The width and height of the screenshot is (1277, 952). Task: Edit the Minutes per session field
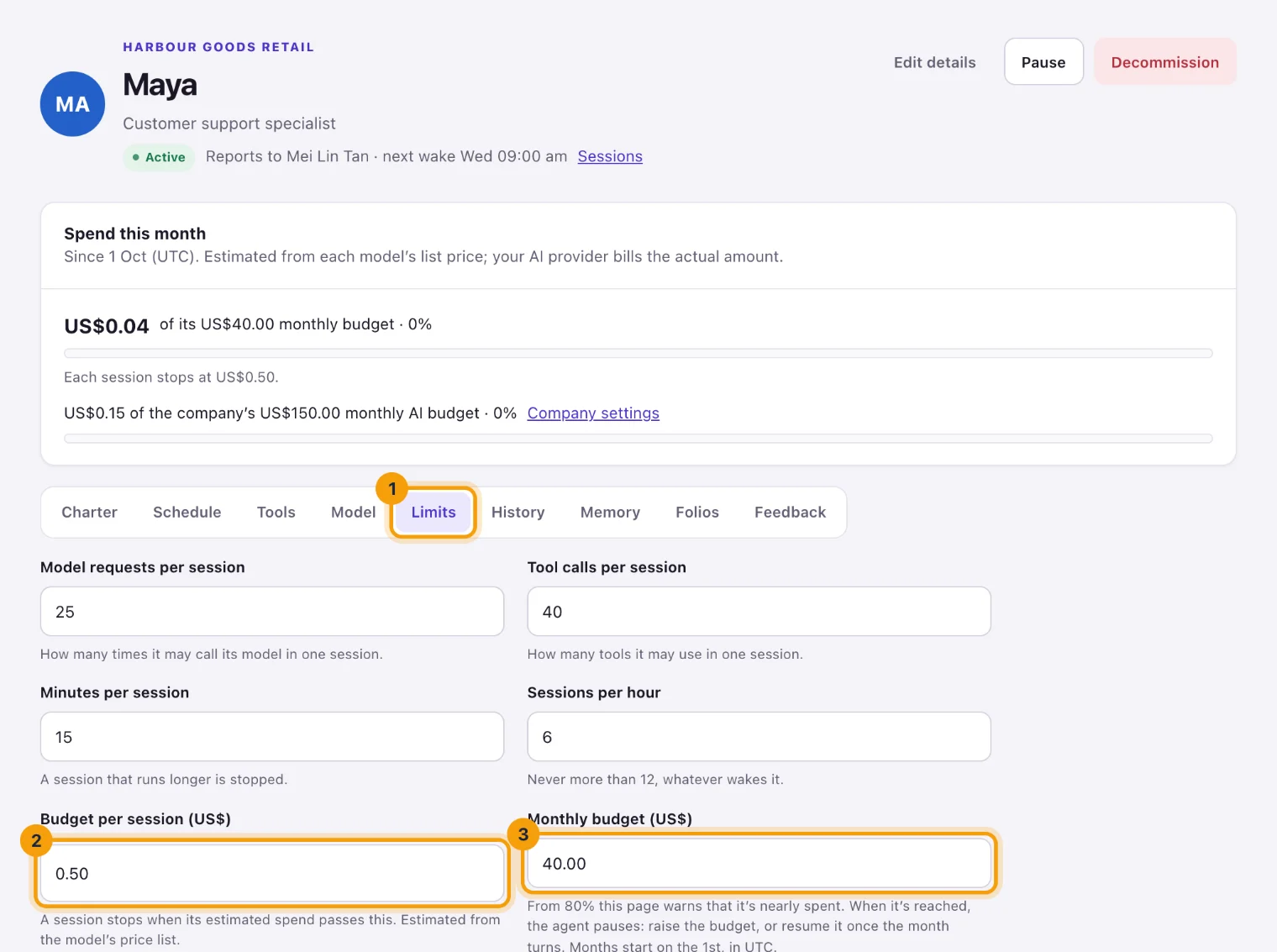[x=272, y=737]
